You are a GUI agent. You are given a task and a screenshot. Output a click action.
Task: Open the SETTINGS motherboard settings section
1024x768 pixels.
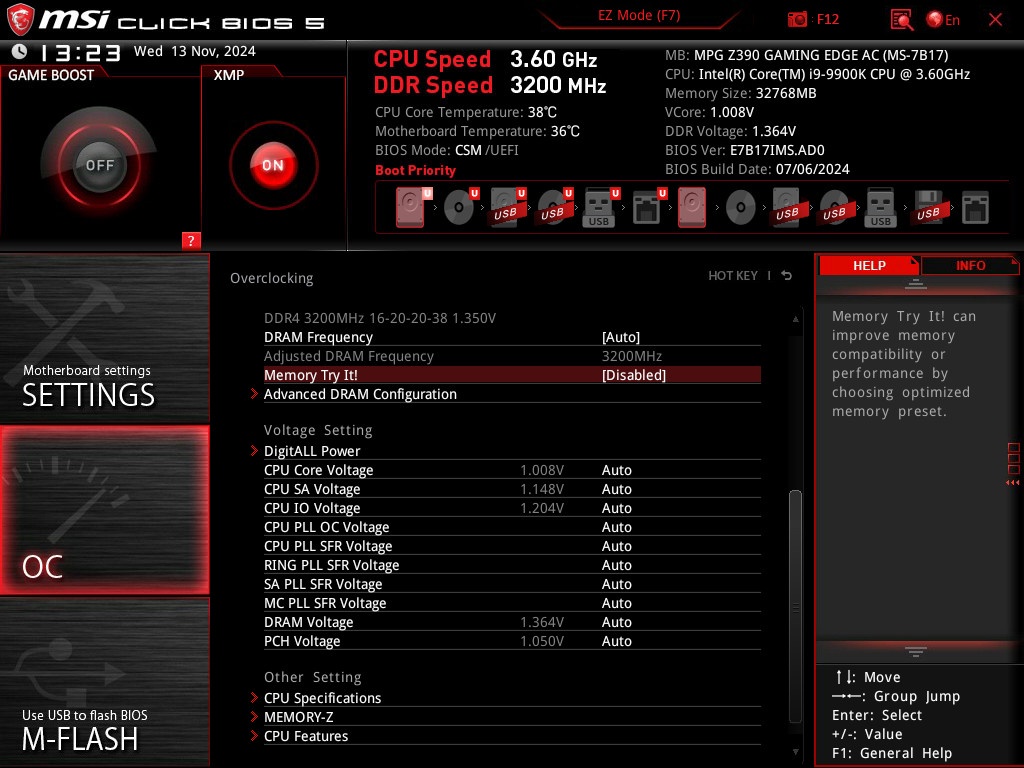[x=104, y=338]
